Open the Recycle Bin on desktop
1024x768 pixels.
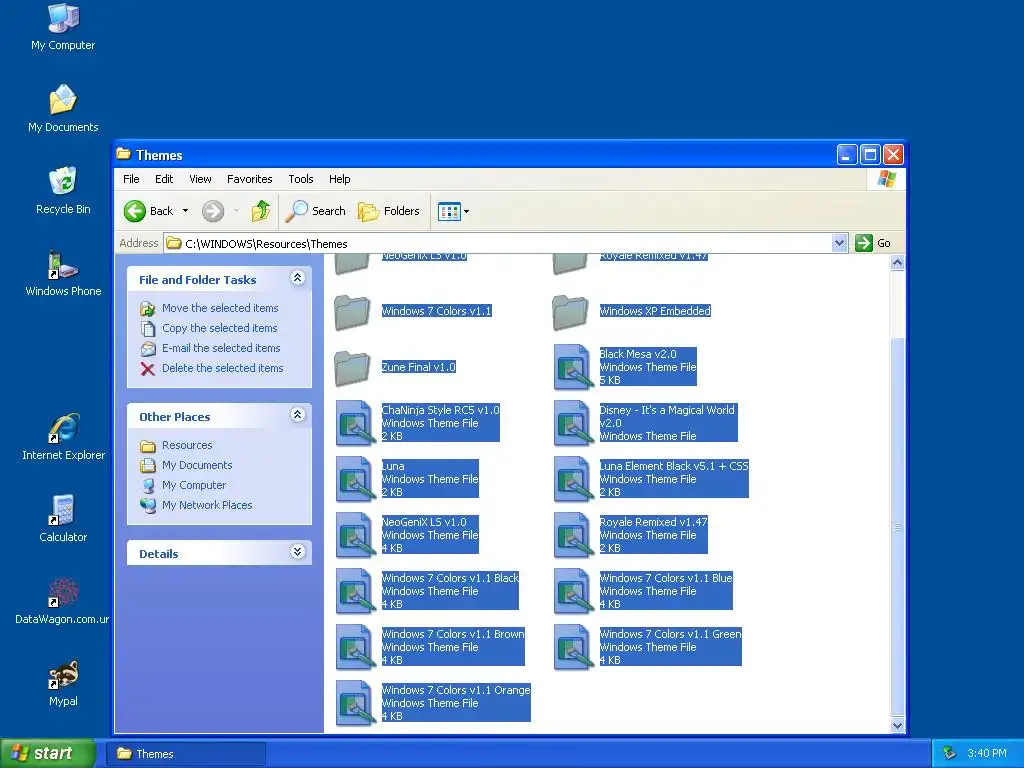point(63,191)
